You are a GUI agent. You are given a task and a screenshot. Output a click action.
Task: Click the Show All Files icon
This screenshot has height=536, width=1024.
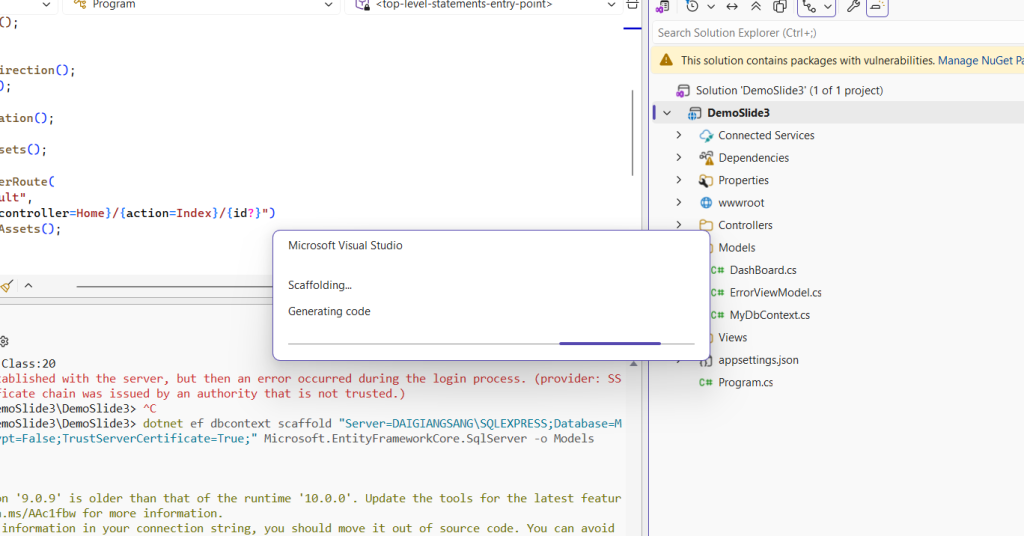point(779,6)
